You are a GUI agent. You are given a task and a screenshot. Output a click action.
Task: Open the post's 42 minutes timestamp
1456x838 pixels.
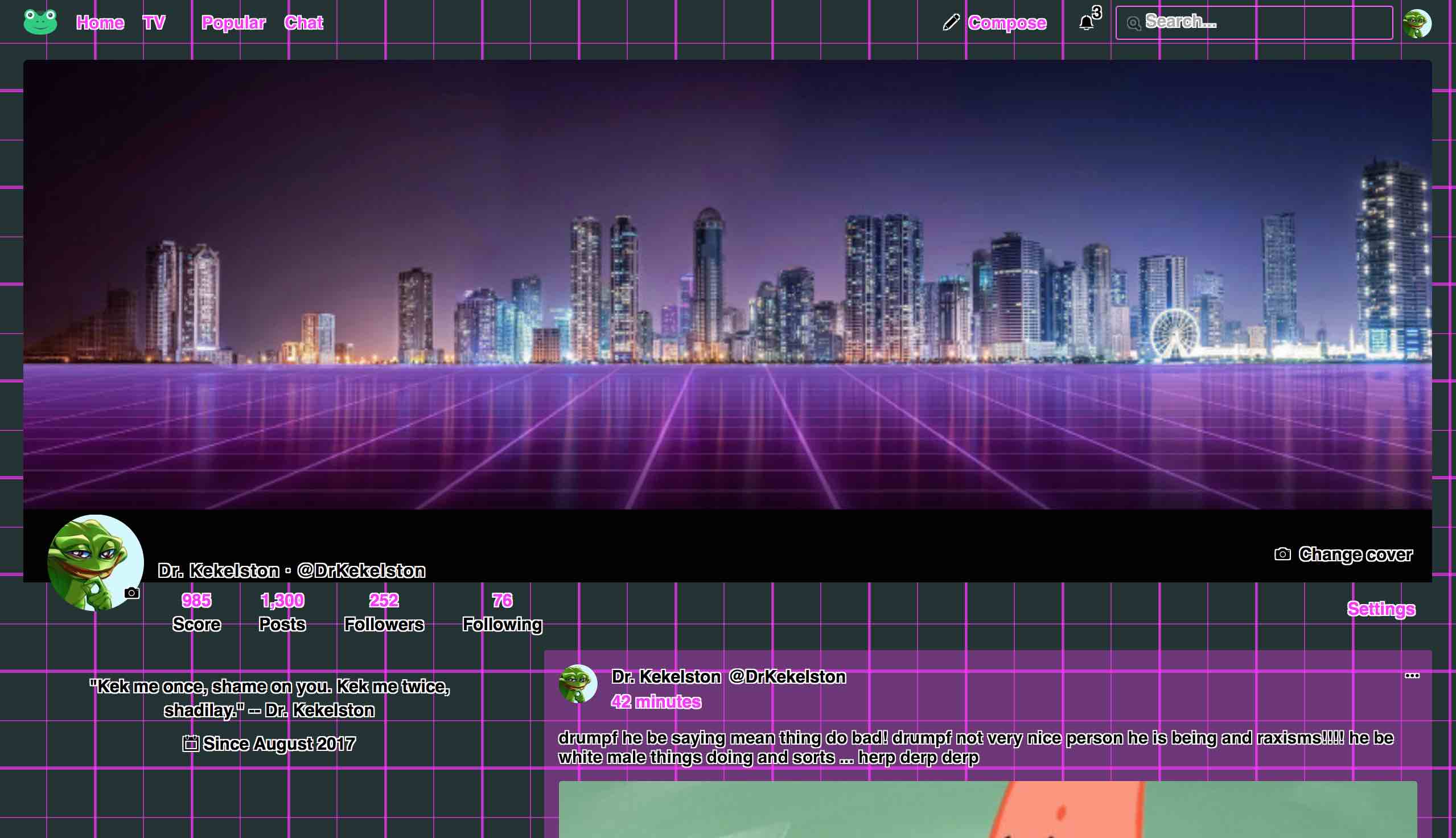[656, 701]
